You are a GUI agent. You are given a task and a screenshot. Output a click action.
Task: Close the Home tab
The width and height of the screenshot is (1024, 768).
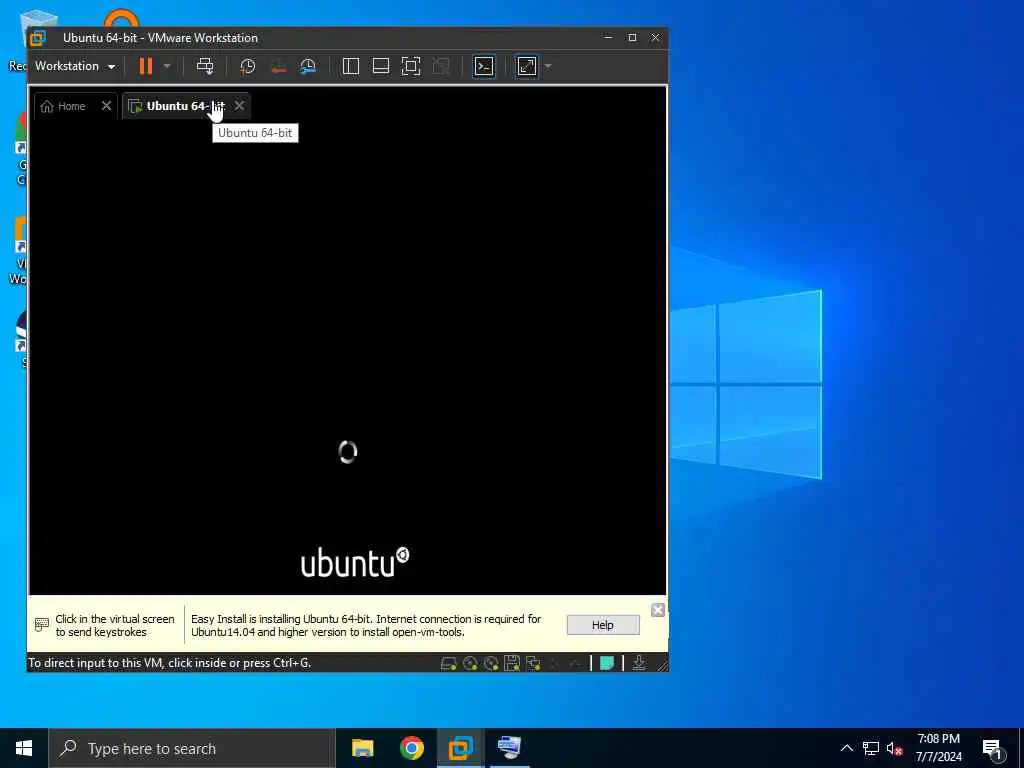106,106
